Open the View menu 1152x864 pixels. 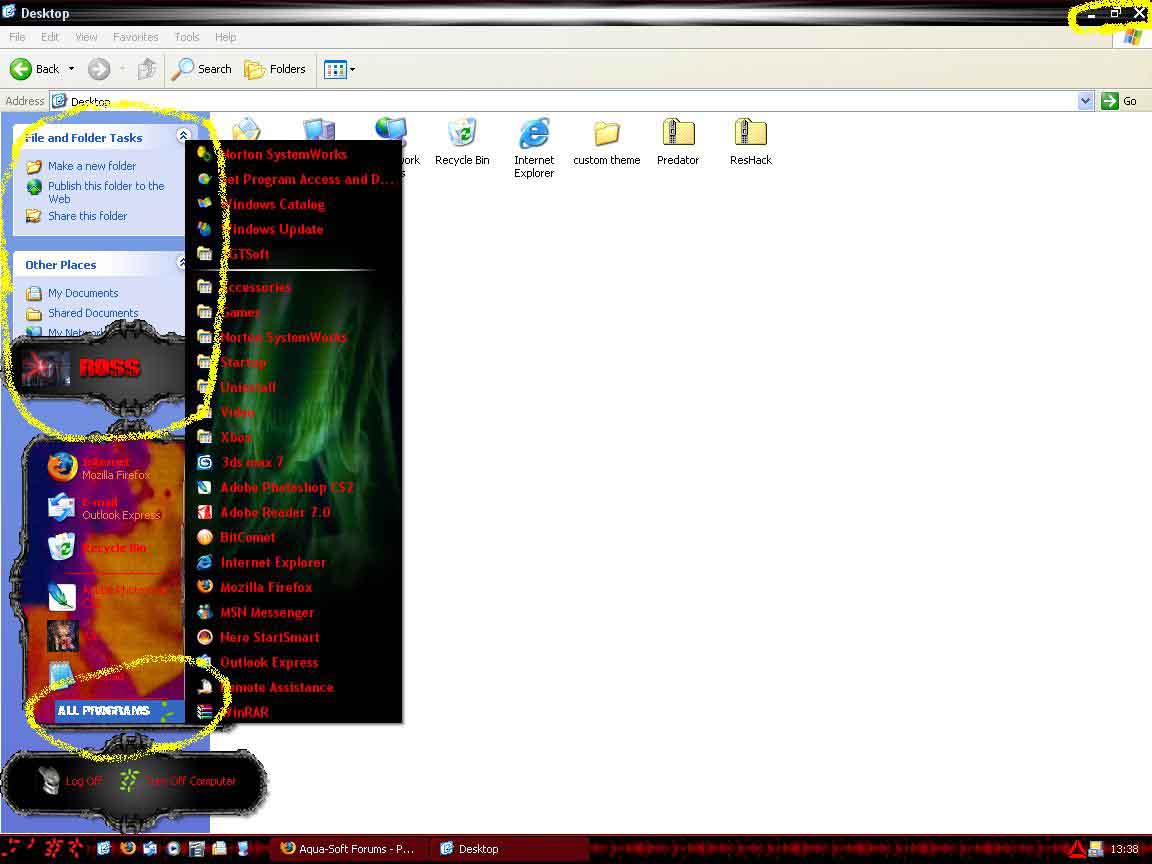(86, 37)
